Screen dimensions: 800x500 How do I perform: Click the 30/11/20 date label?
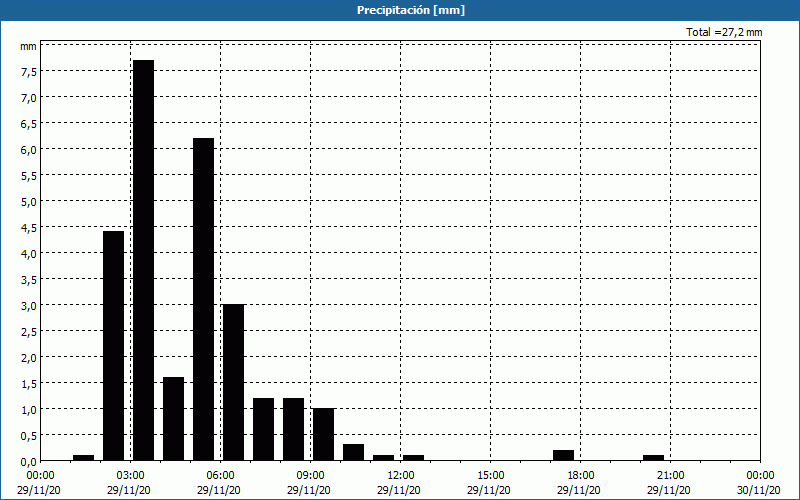tap(759, 490)
